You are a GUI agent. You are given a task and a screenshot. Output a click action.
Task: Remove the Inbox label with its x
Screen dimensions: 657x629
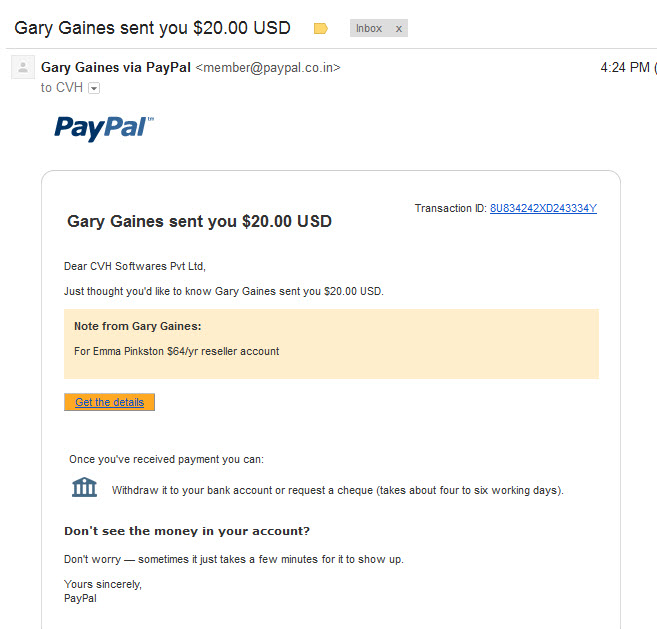pos(399,28)
